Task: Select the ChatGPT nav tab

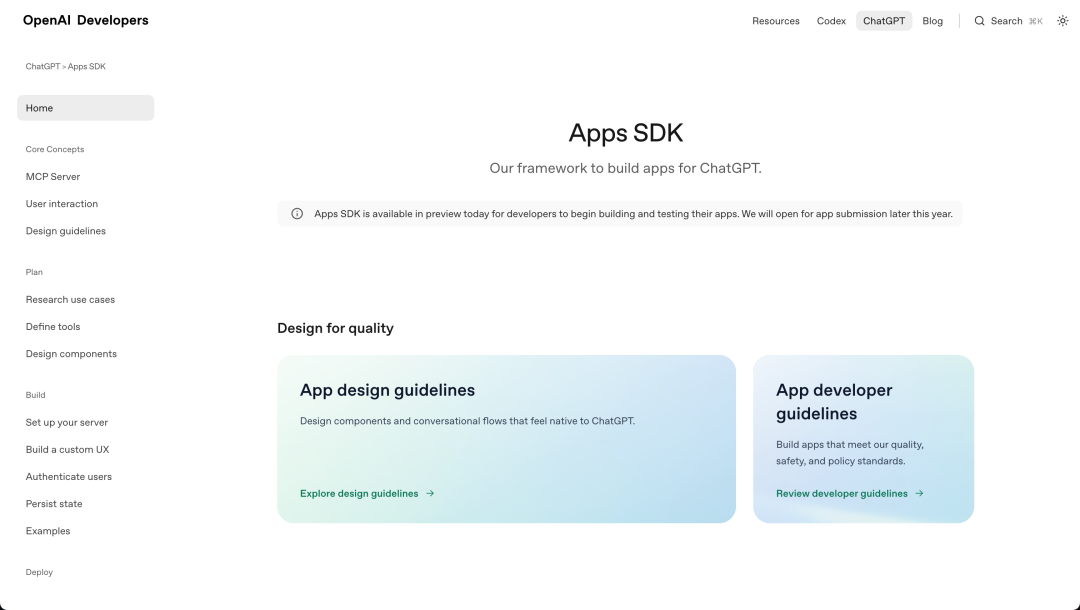Action: [884, 21]
